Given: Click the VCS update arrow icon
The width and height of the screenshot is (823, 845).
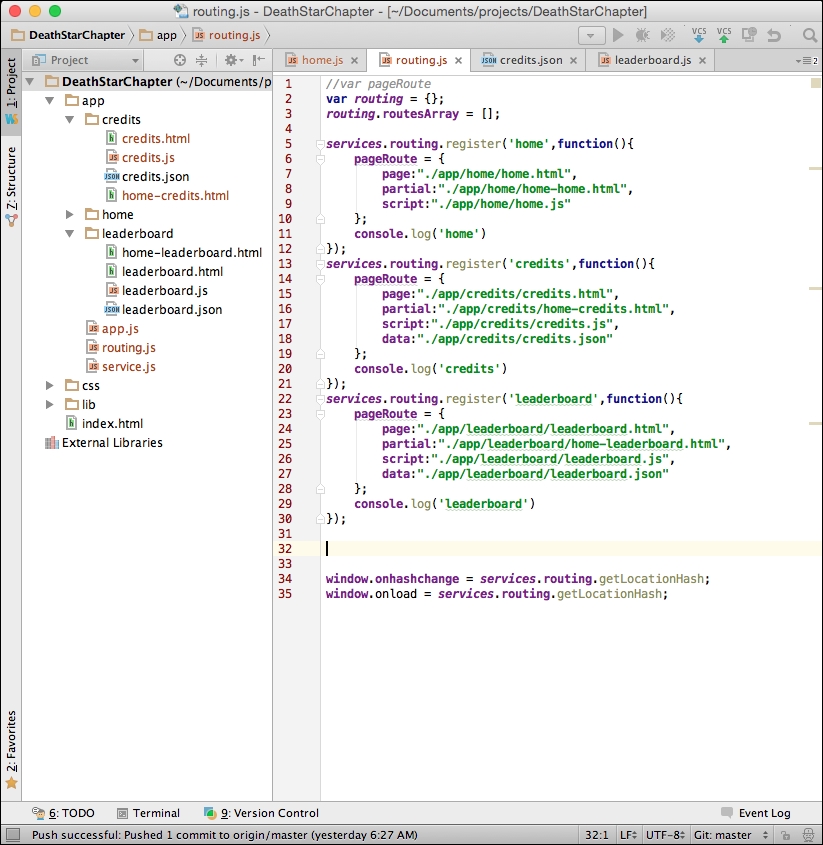Looking at the screenshot, I should 698,34.
